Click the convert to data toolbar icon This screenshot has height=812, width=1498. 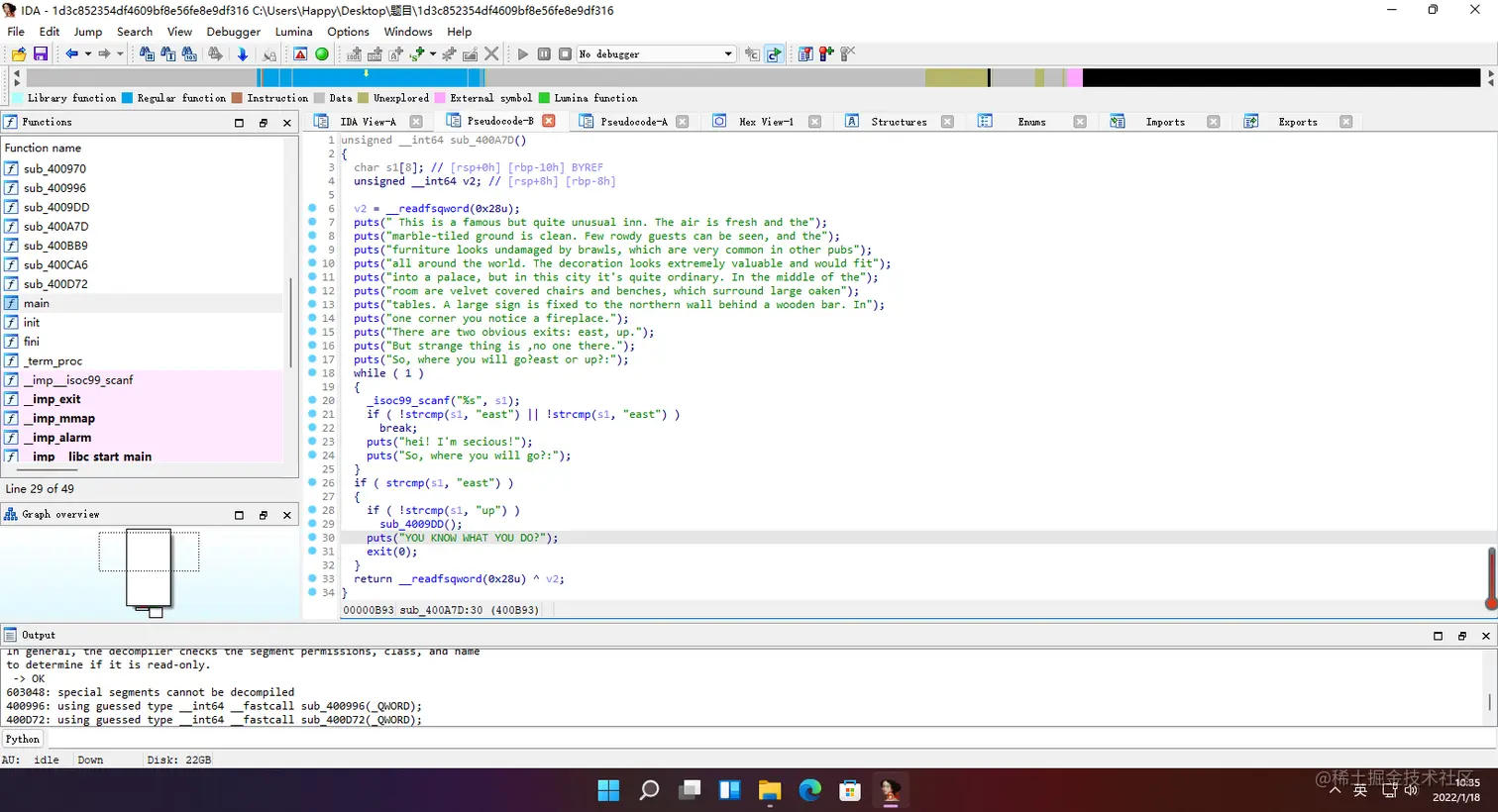(x=374, y=54)
